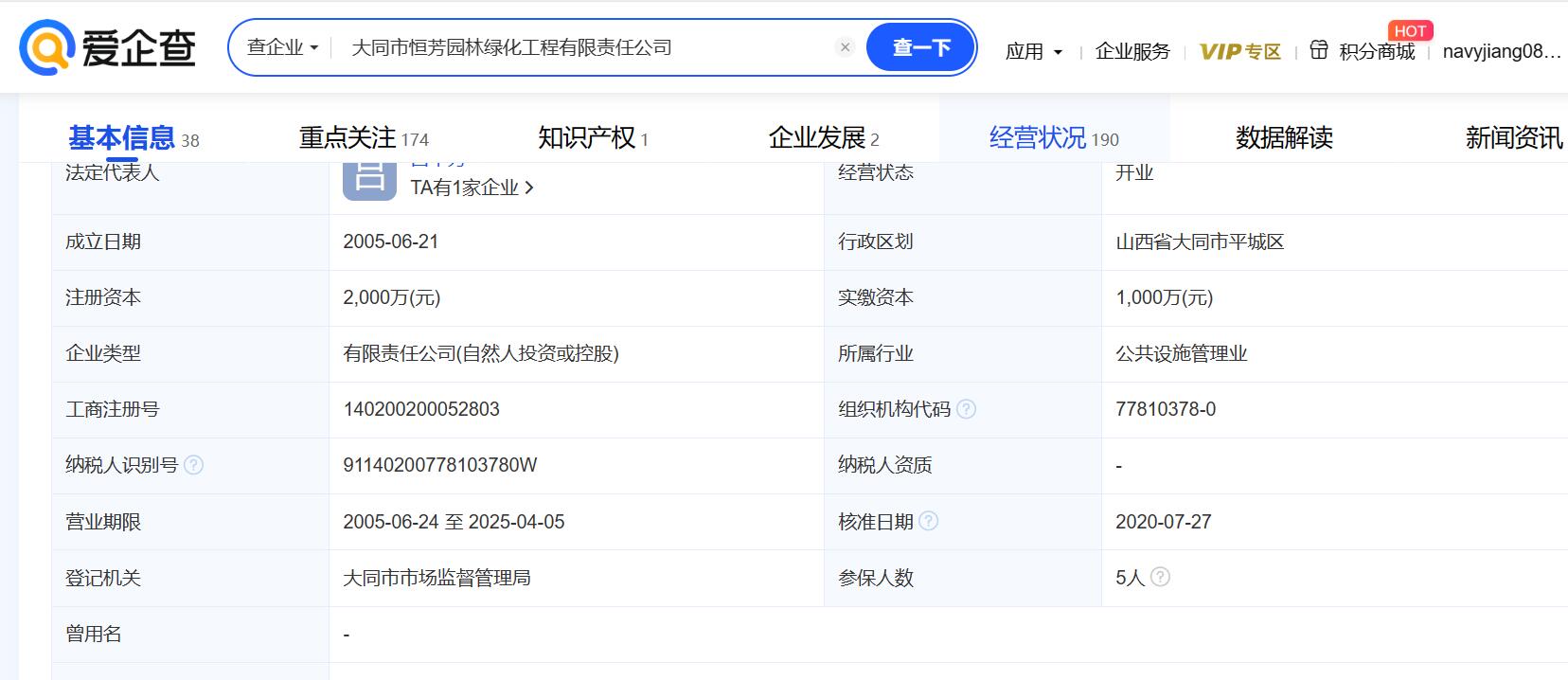Open the 新闻资讯 tab
Screen dimensions: 1568x680
pyautogui.click(x=1514, y=138)
